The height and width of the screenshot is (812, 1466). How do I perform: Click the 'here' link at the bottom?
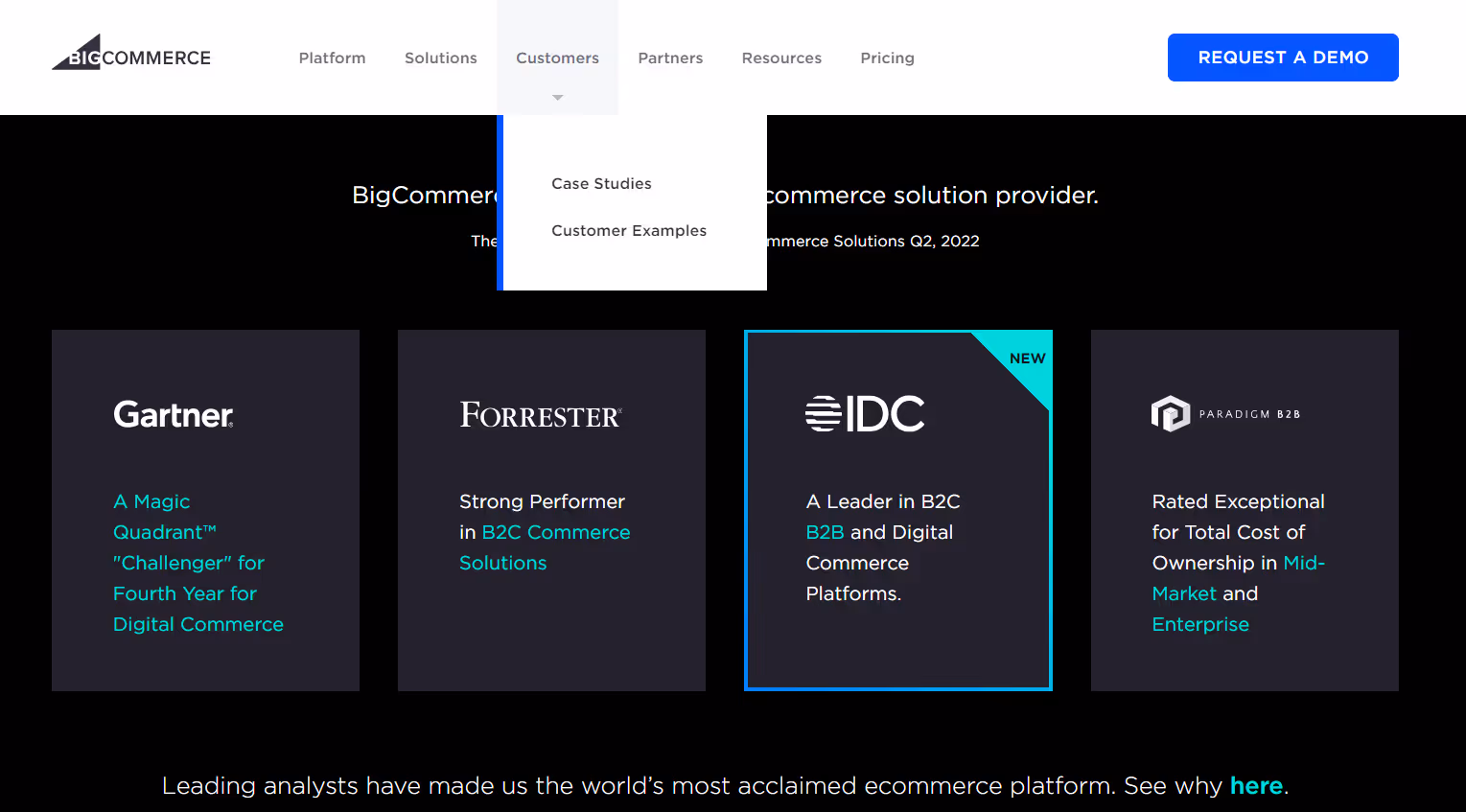click(x=1256, y=785)
